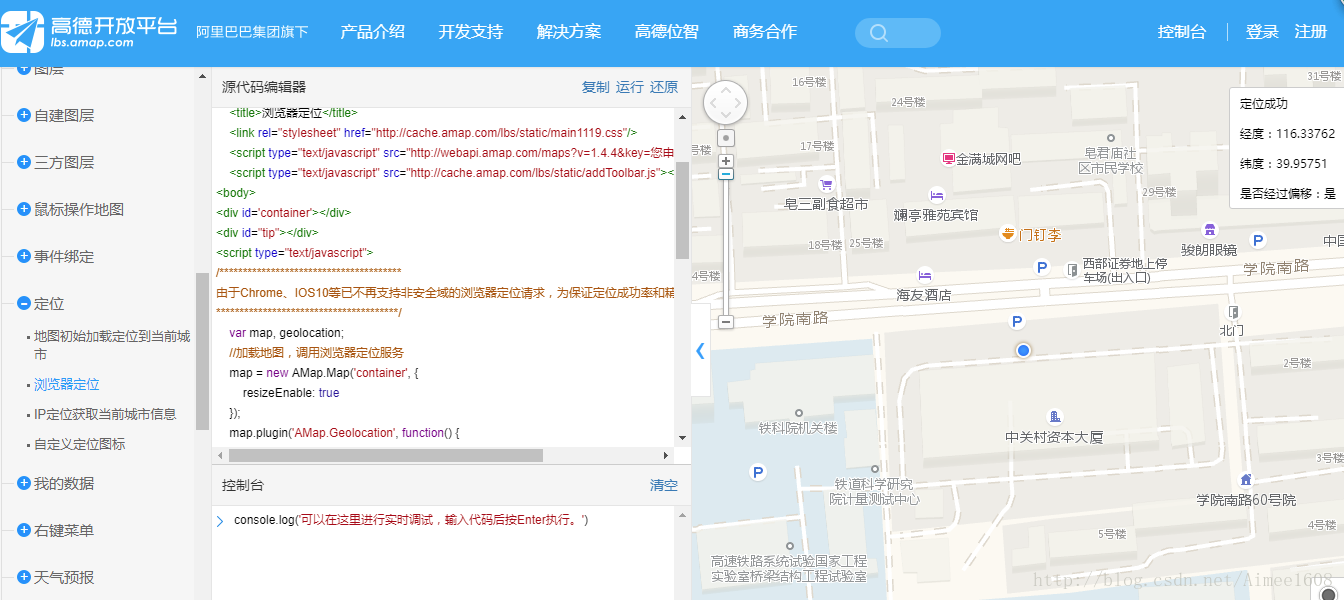Open the 产品介绍 menu
1344x600 pixels.
pyautogui.click(x=373, y=32)
